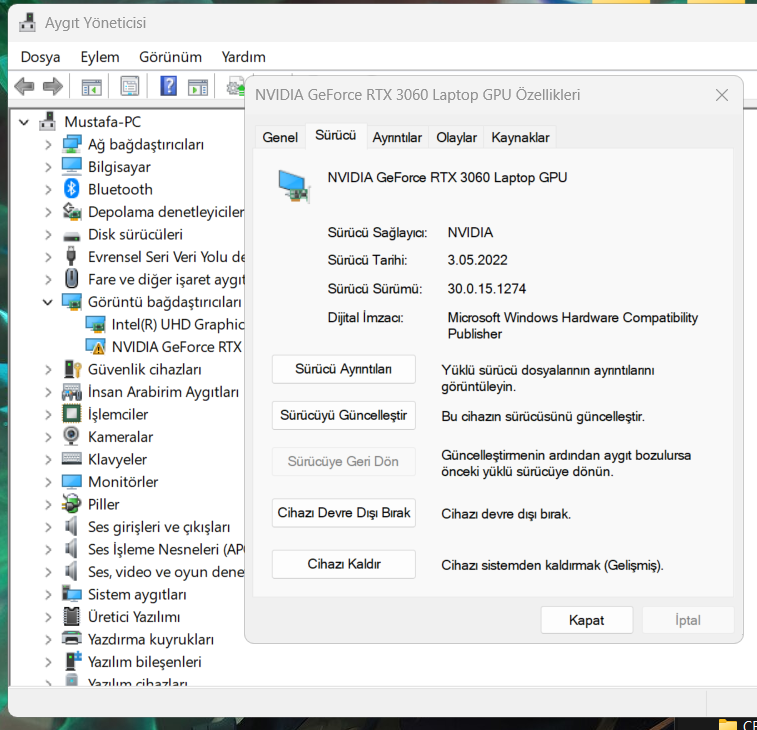Open the Dosya menu
Screen dimensions: 757x730
coord(41,57)
